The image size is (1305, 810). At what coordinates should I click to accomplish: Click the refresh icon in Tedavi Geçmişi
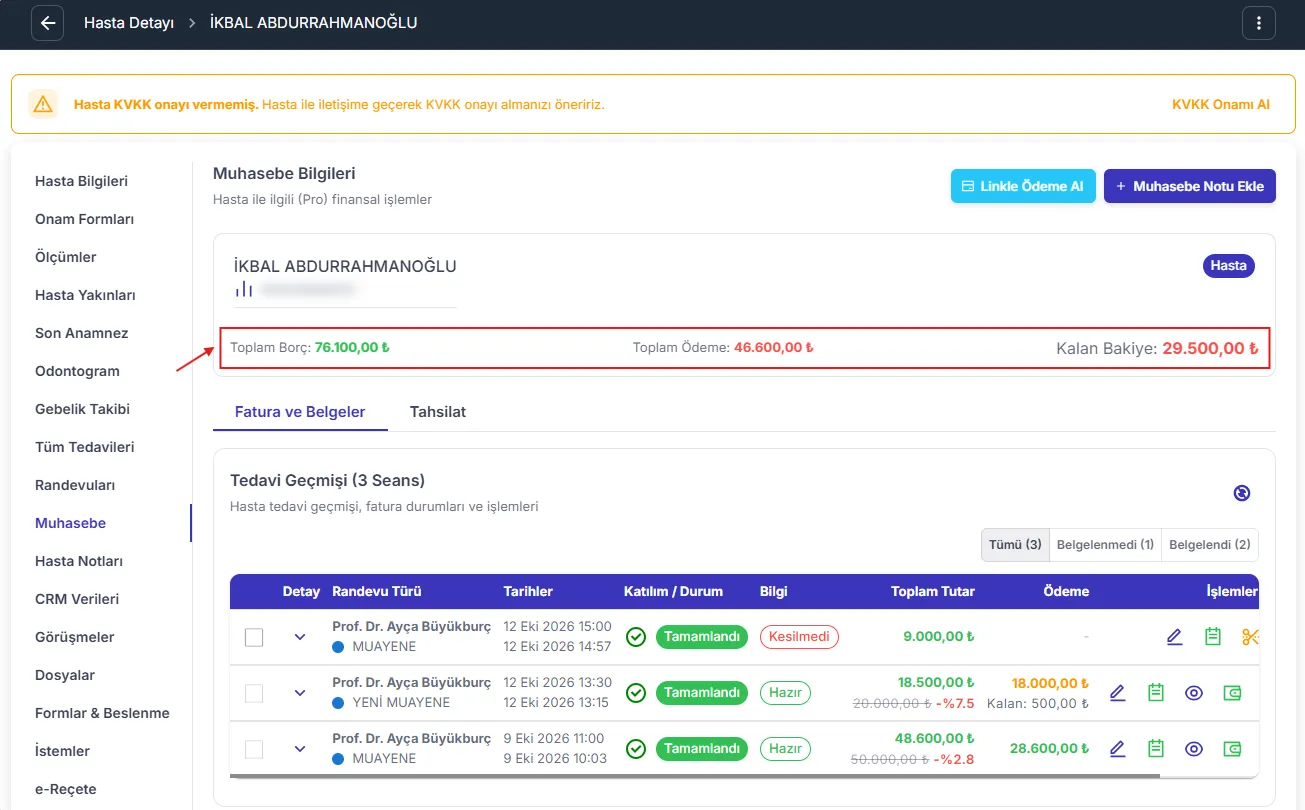[x=1242, y=492]
